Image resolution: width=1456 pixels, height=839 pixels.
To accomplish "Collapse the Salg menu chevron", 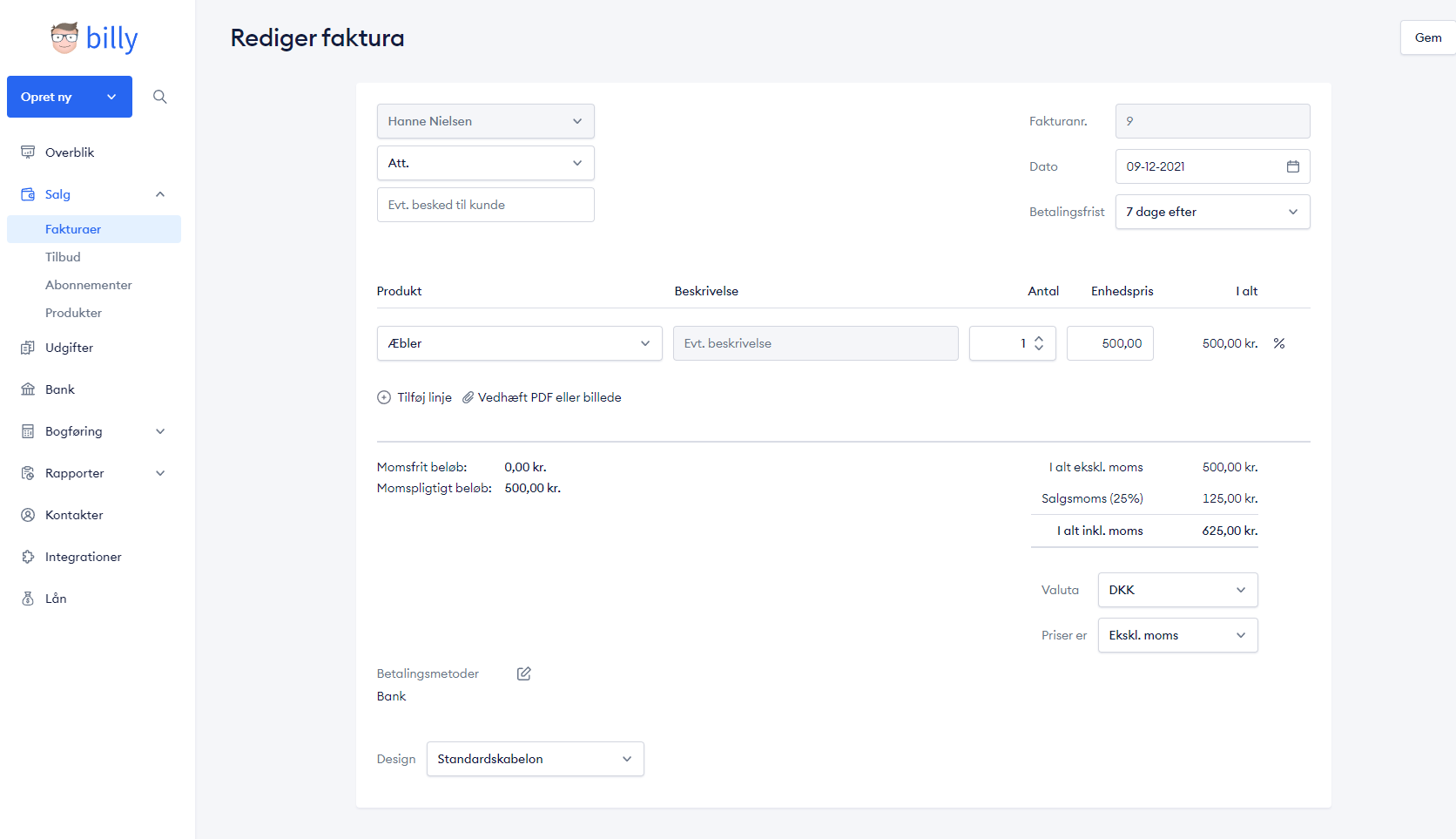I will click(x=160, y=194).
